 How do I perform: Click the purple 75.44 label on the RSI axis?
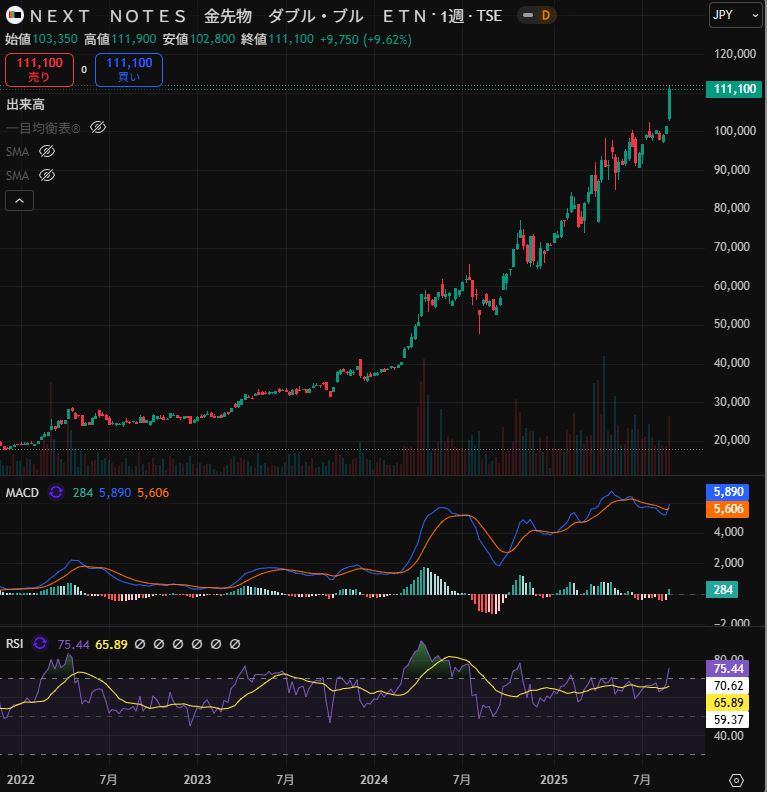pyautogui.click(x=728, y=669)
